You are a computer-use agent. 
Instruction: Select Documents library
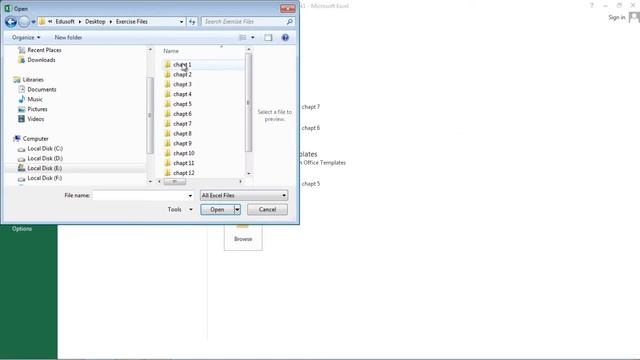(37, 89)
